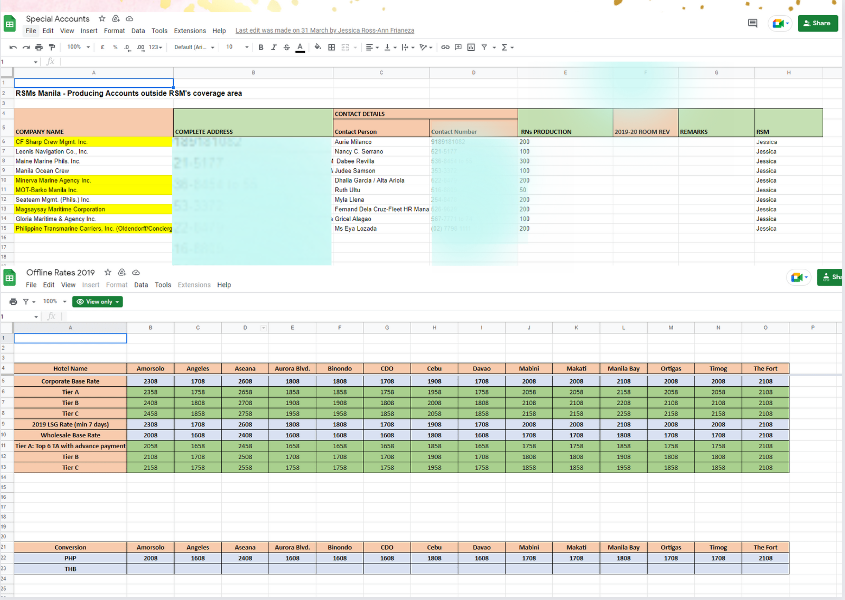Insert comment from toolbar
Image resolution: width=845 pixels, height=600 pixels.
(x=458, y=47)
